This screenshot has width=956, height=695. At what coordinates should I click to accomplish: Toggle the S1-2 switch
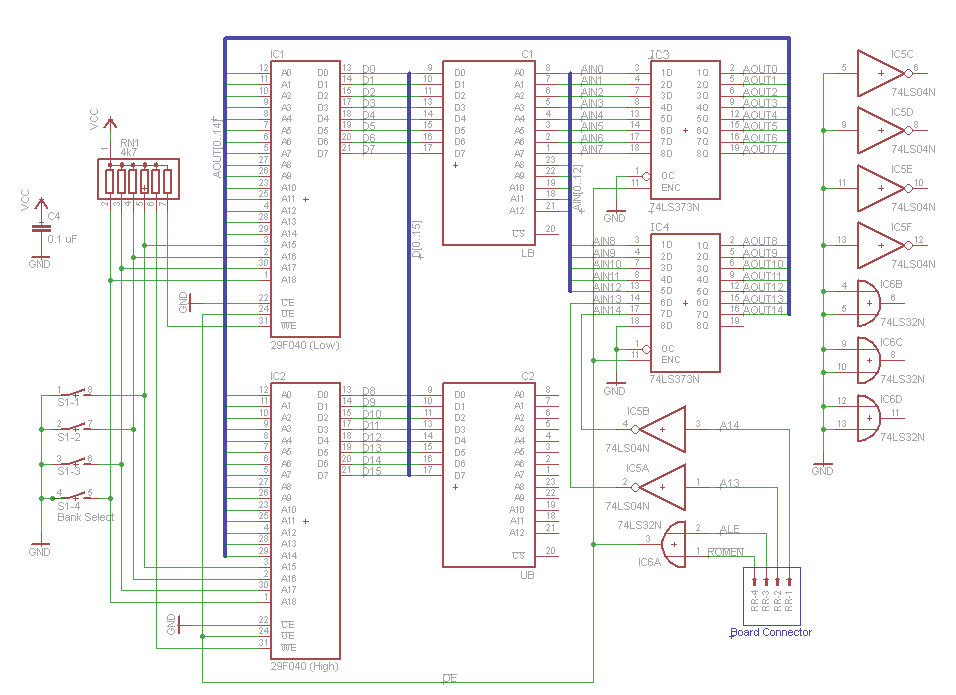[x=74, y=427]
